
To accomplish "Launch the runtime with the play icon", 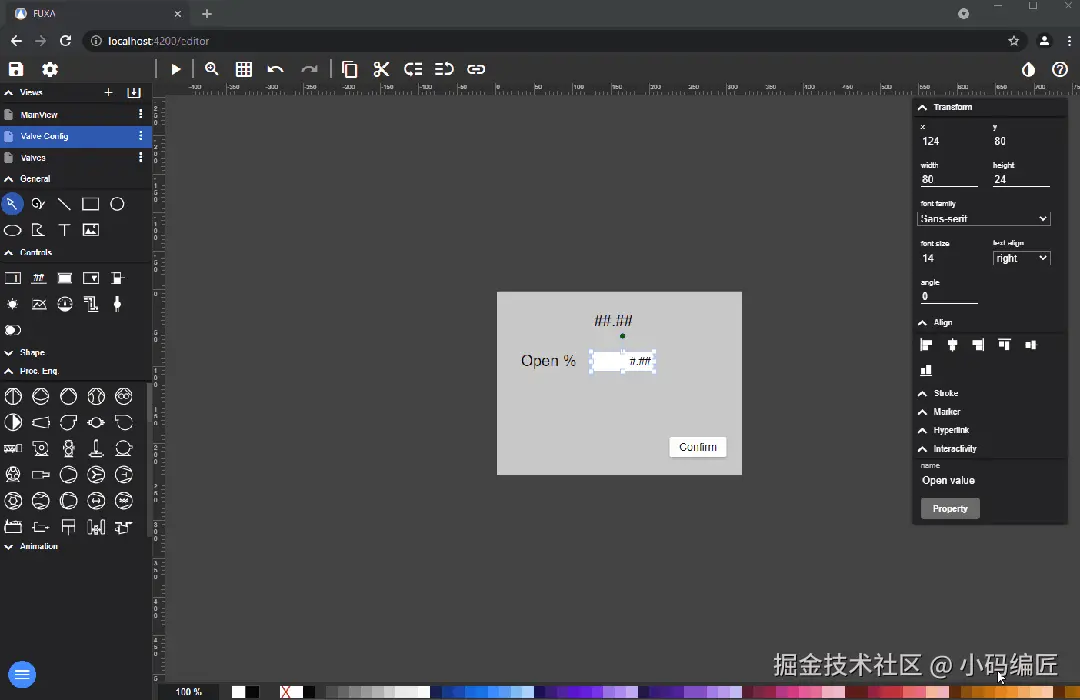I will 176,69.
